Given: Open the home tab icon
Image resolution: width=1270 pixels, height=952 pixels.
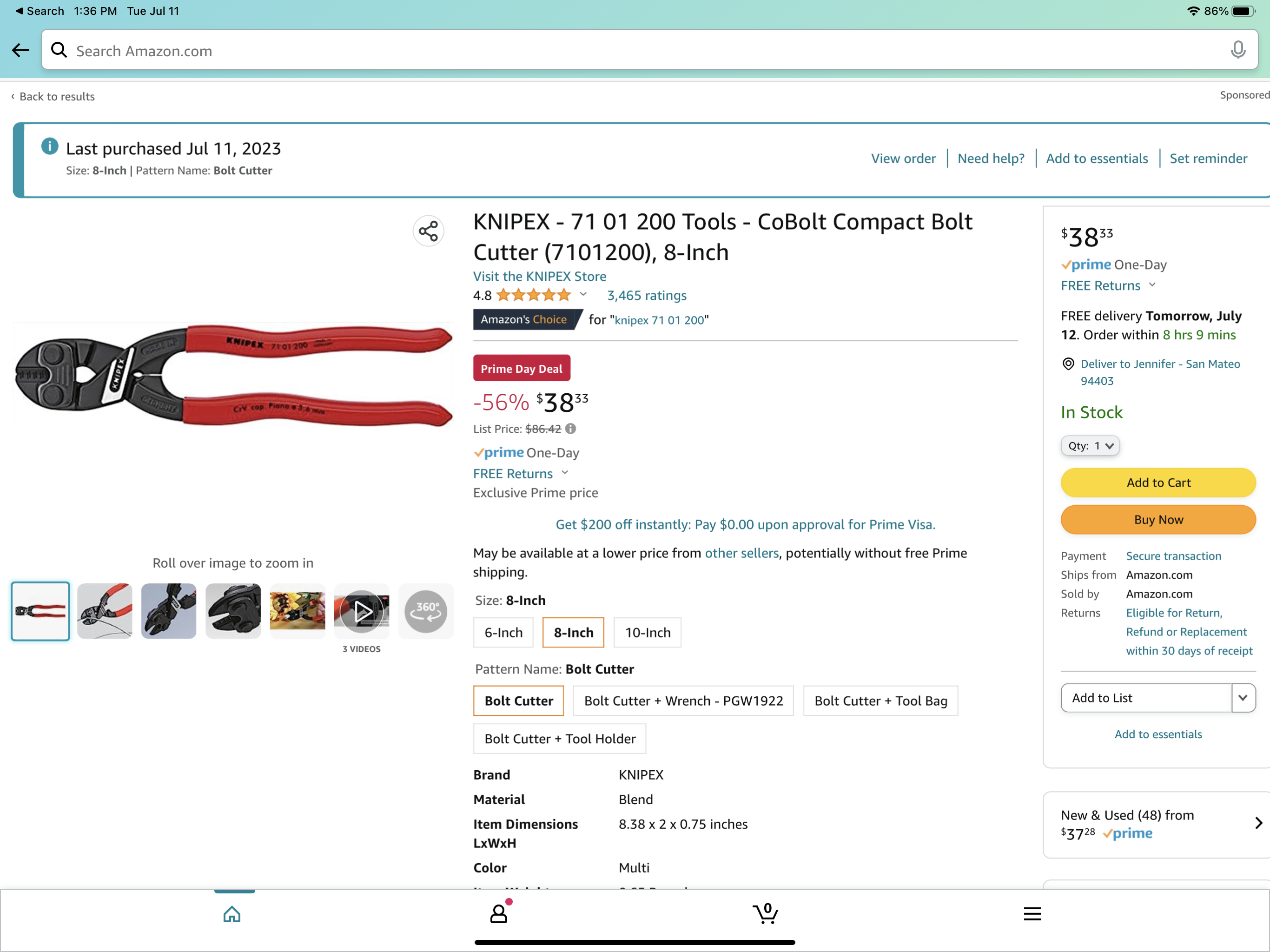Looking at the screenshot, I should point(232,913).
